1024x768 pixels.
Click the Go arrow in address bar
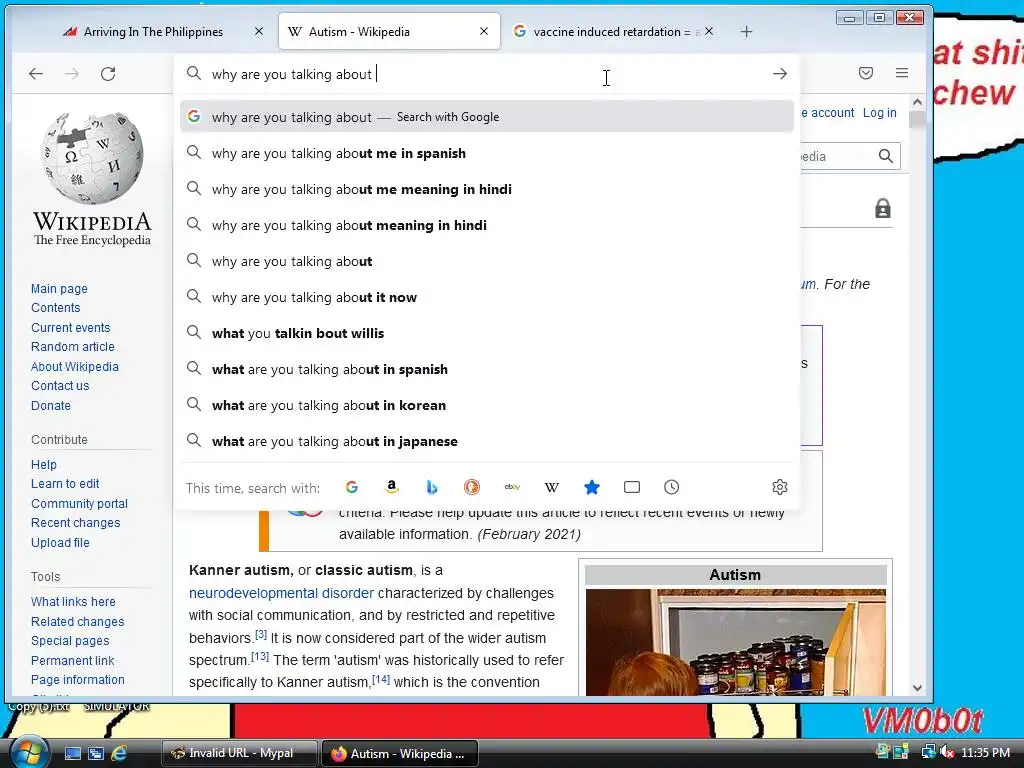point(780,74)
